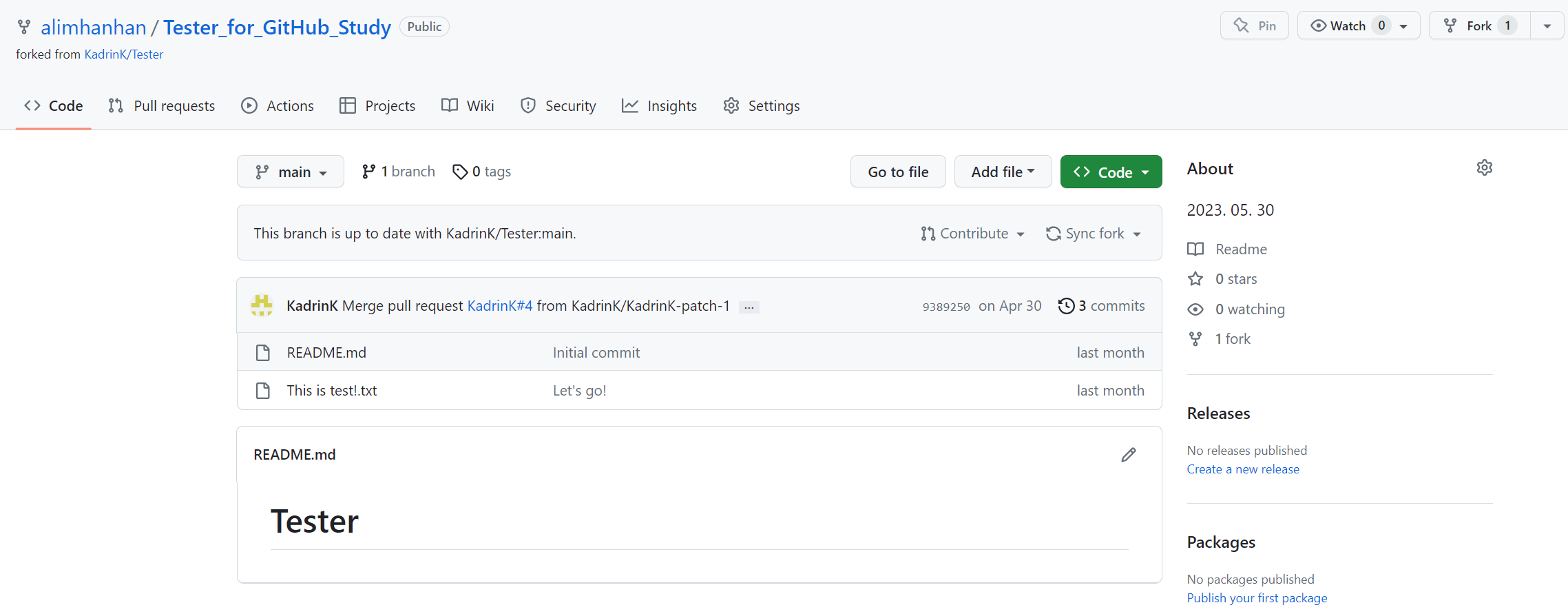Open the Tester_for_GitHub_Study repository link
This screenshot has width=1568, height=614.
click(x=277, y=28)
